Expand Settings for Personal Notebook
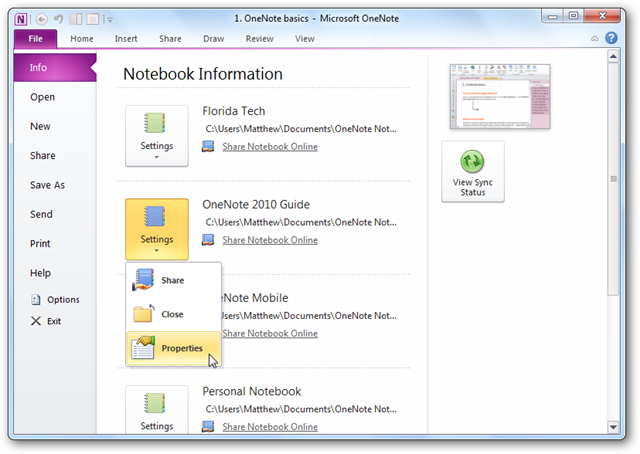The image size is (640, 454). (x=157, y=409)
